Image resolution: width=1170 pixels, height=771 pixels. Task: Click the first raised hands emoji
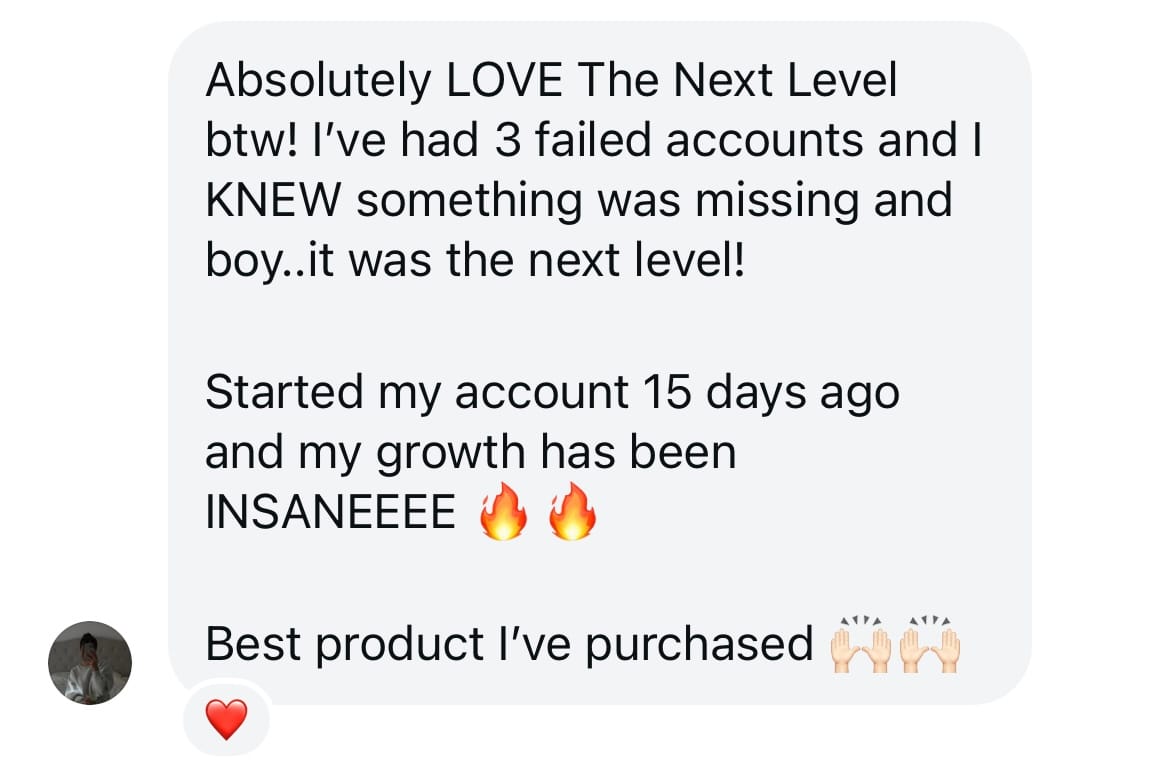(x=862, y=646)
